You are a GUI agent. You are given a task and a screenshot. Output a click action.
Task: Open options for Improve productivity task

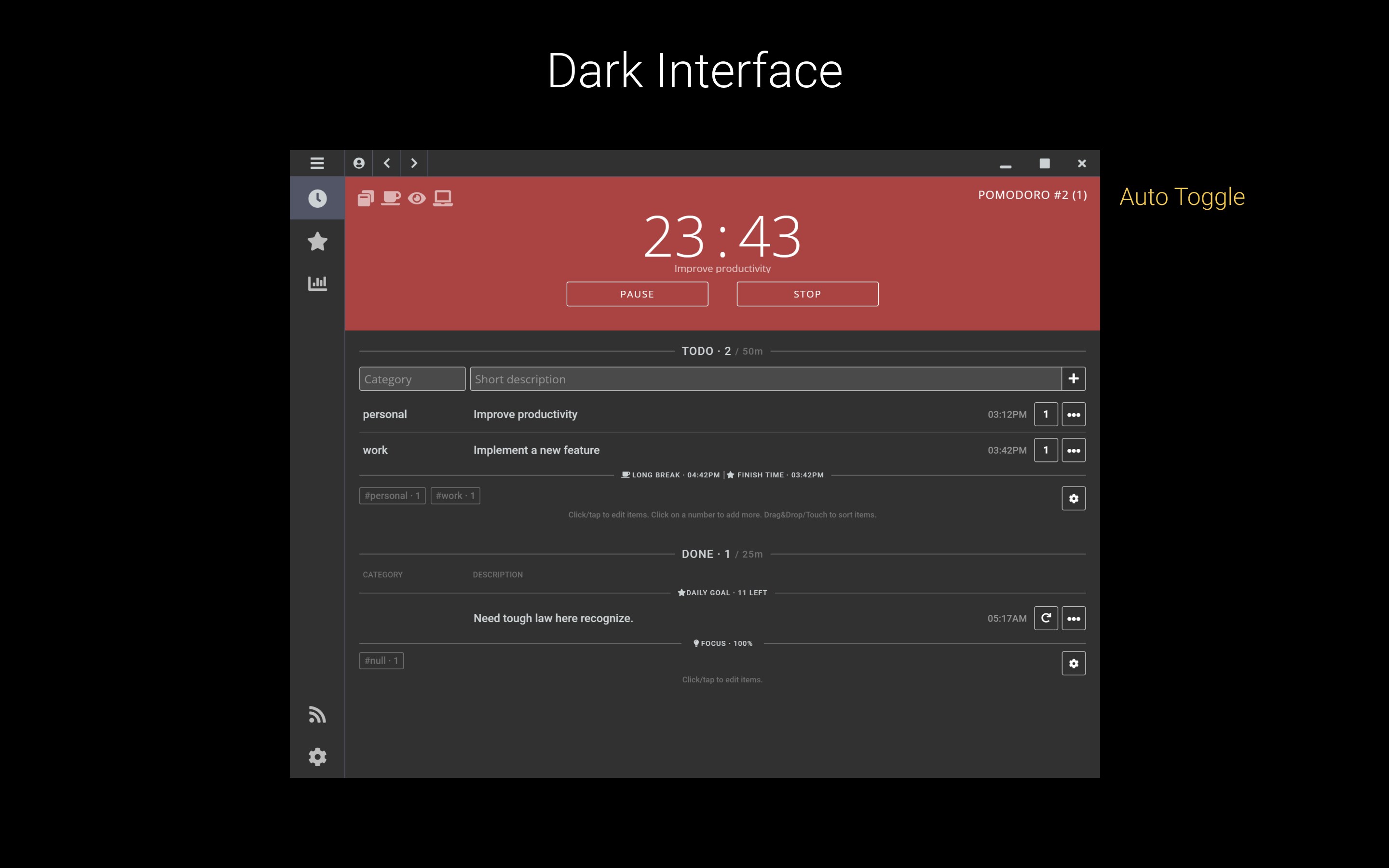pyautogui.click(x=1073, y=415)
